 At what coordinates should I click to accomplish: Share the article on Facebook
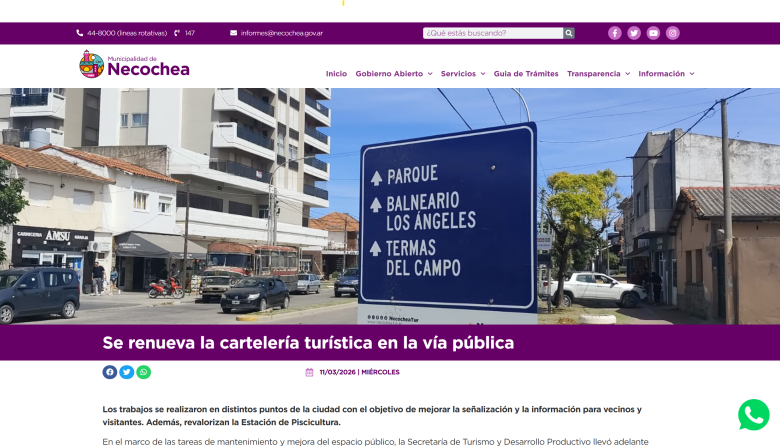coord(110,372)
